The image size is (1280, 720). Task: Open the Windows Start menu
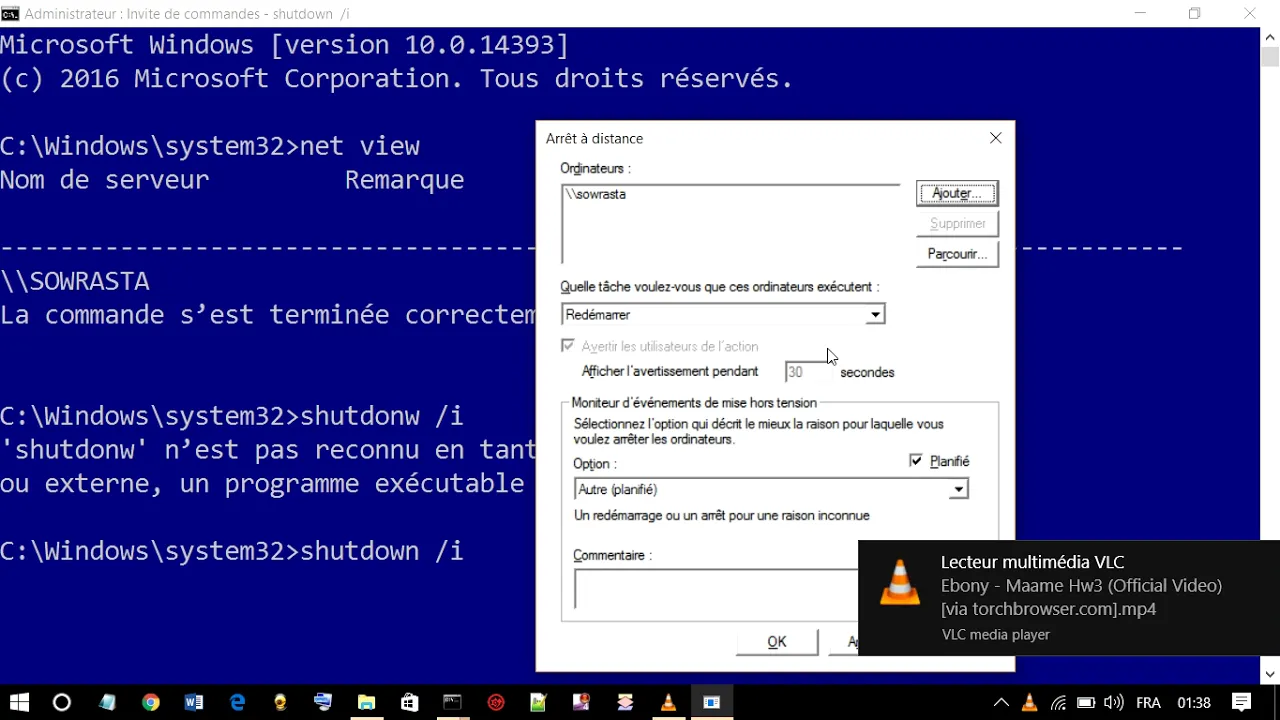click(19, 703)
